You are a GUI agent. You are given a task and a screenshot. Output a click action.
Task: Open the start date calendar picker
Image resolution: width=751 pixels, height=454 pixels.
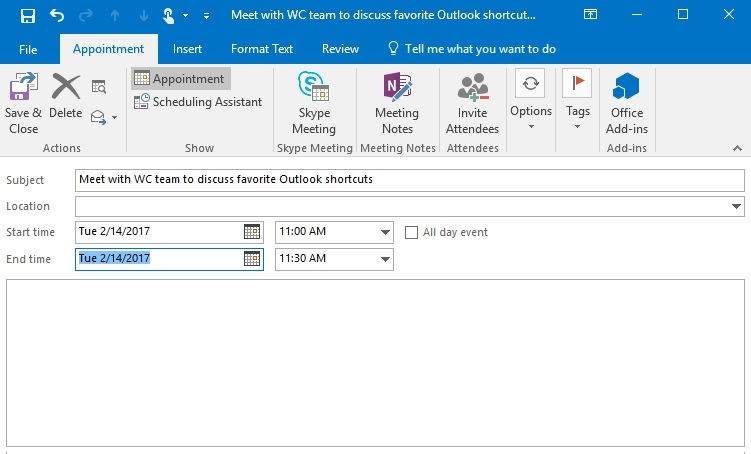[252, 232]
